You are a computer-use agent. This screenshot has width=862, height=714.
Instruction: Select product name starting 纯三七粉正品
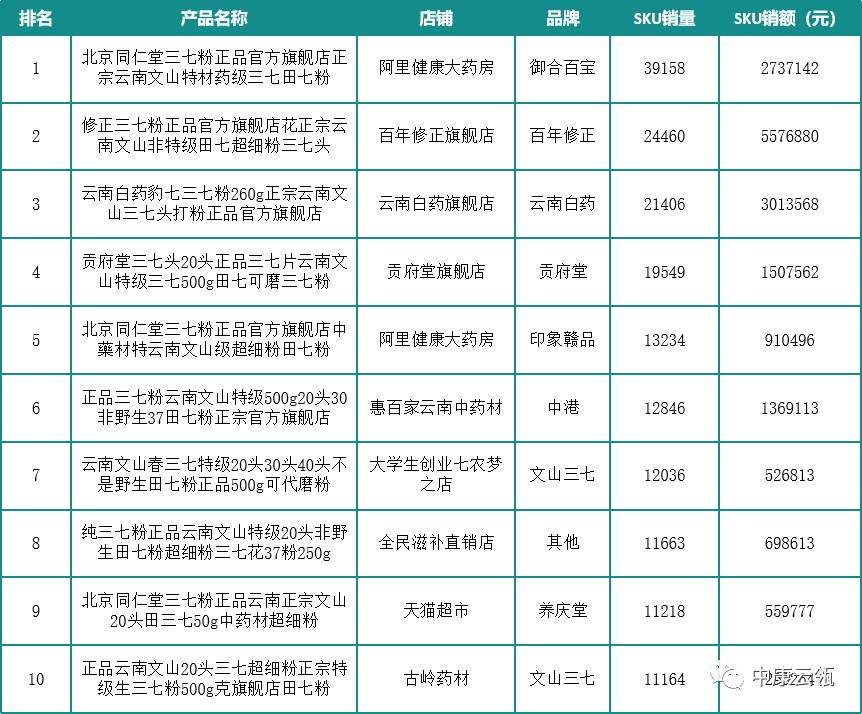pyautogui.click(x=214, y=543)
